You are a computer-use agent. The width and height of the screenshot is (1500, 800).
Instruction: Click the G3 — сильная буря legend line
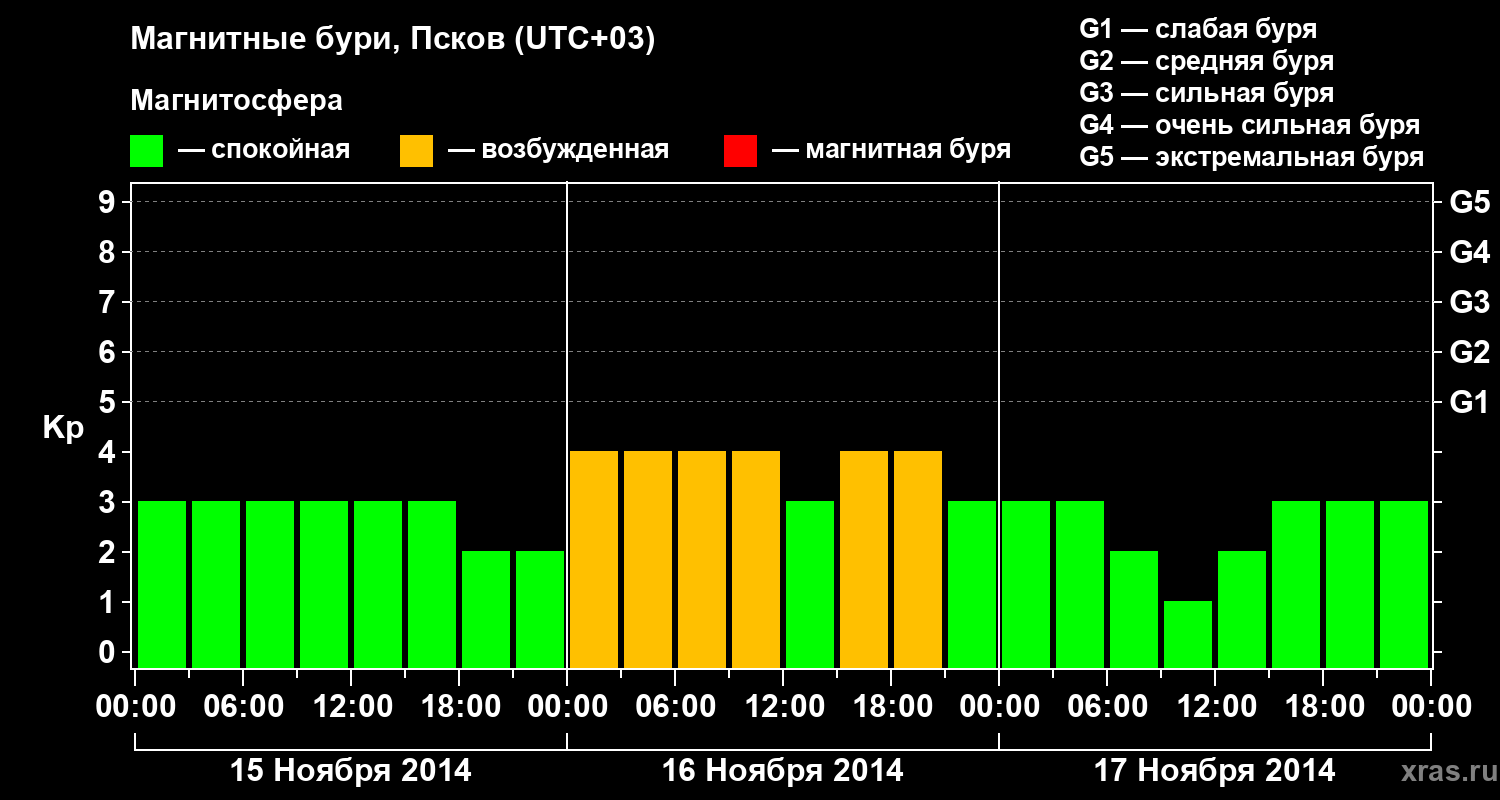(x=1207, y=93)
